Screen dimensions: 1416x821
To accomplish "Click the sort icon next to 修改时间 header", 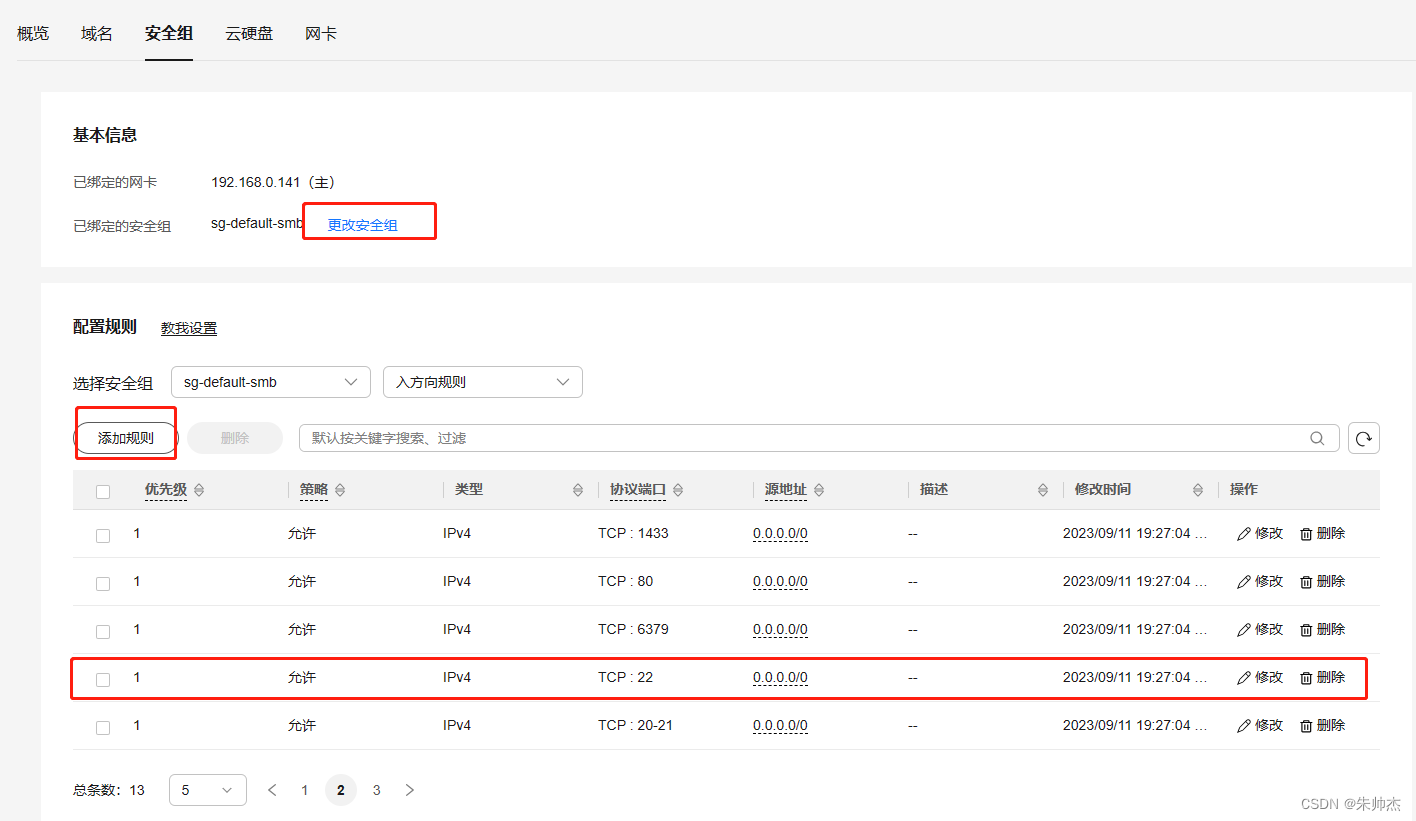I will tap(1198, 490).
